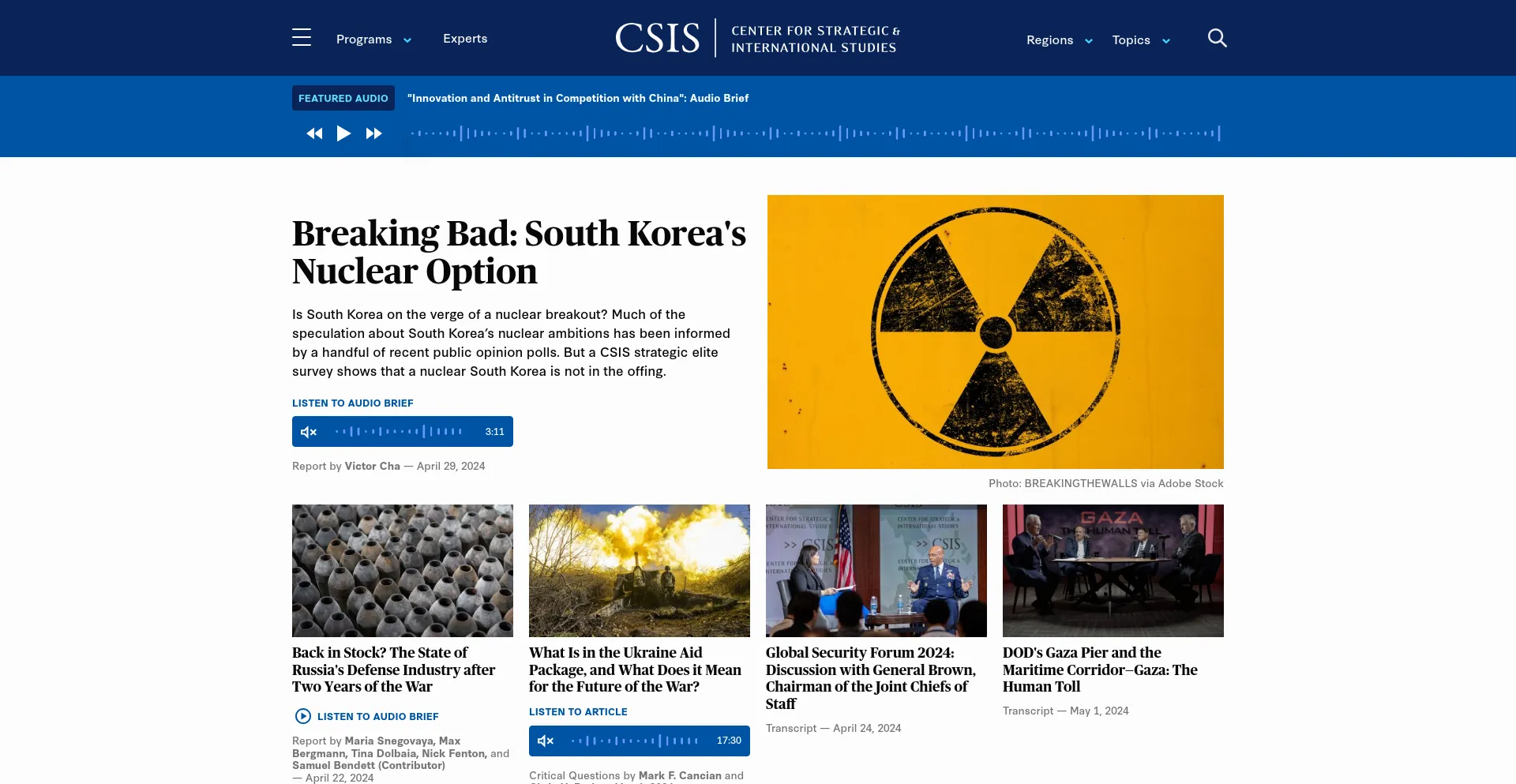Open the artillery shells thumbnail

point(403,571)
